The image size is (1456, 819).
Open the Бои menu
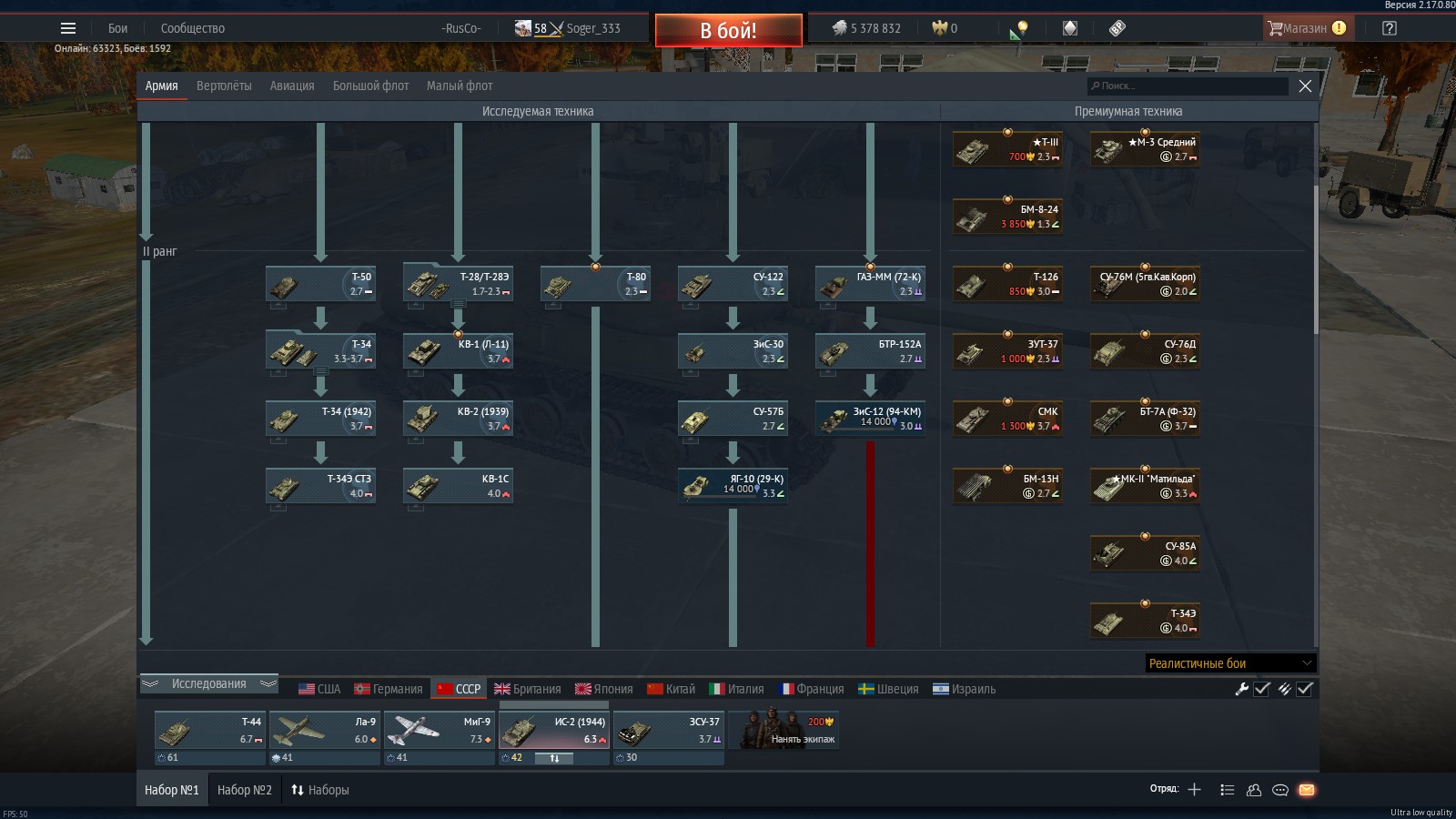click(x=118, y=28)
